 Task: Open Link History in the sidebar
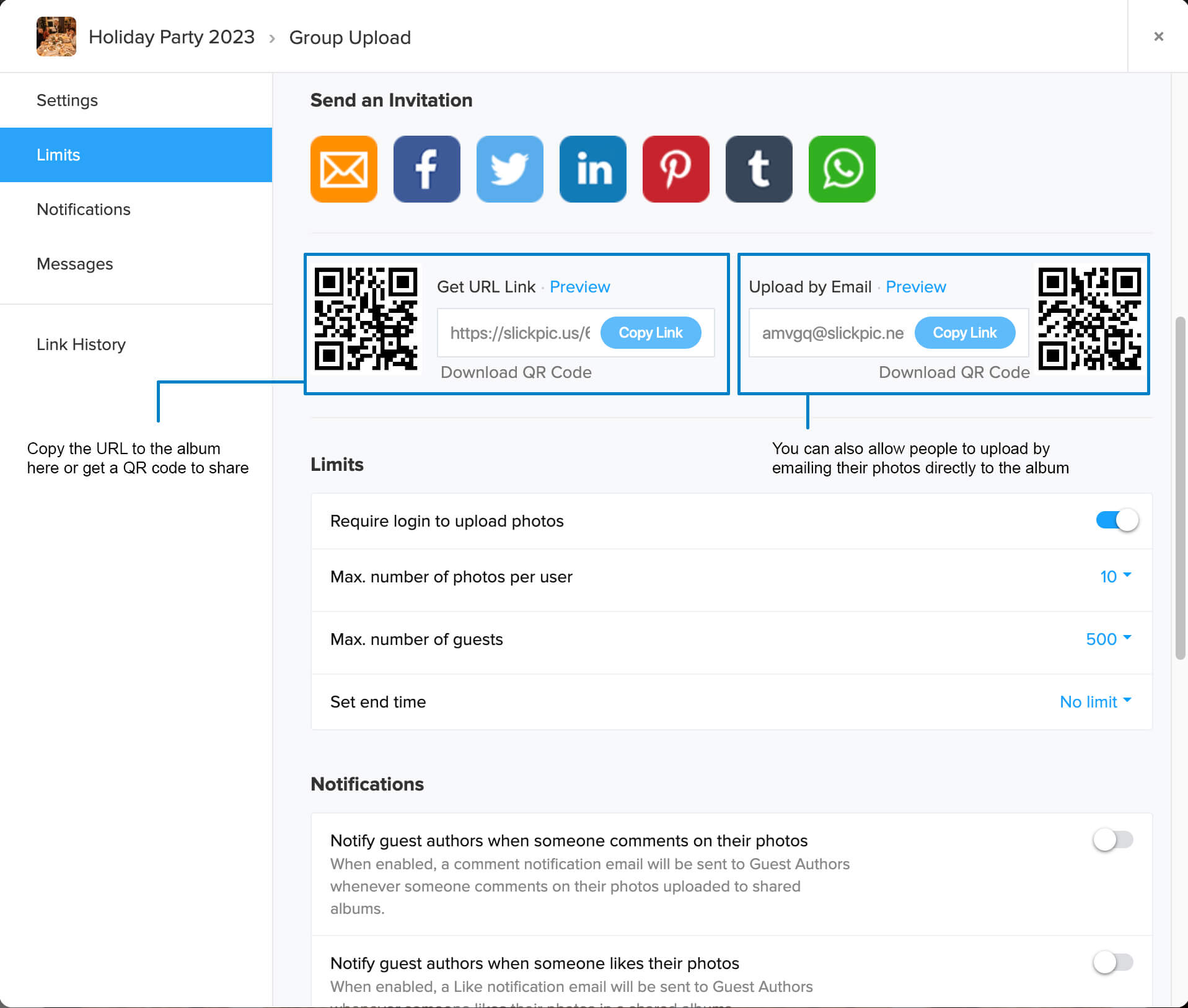(x=81, y=344)
